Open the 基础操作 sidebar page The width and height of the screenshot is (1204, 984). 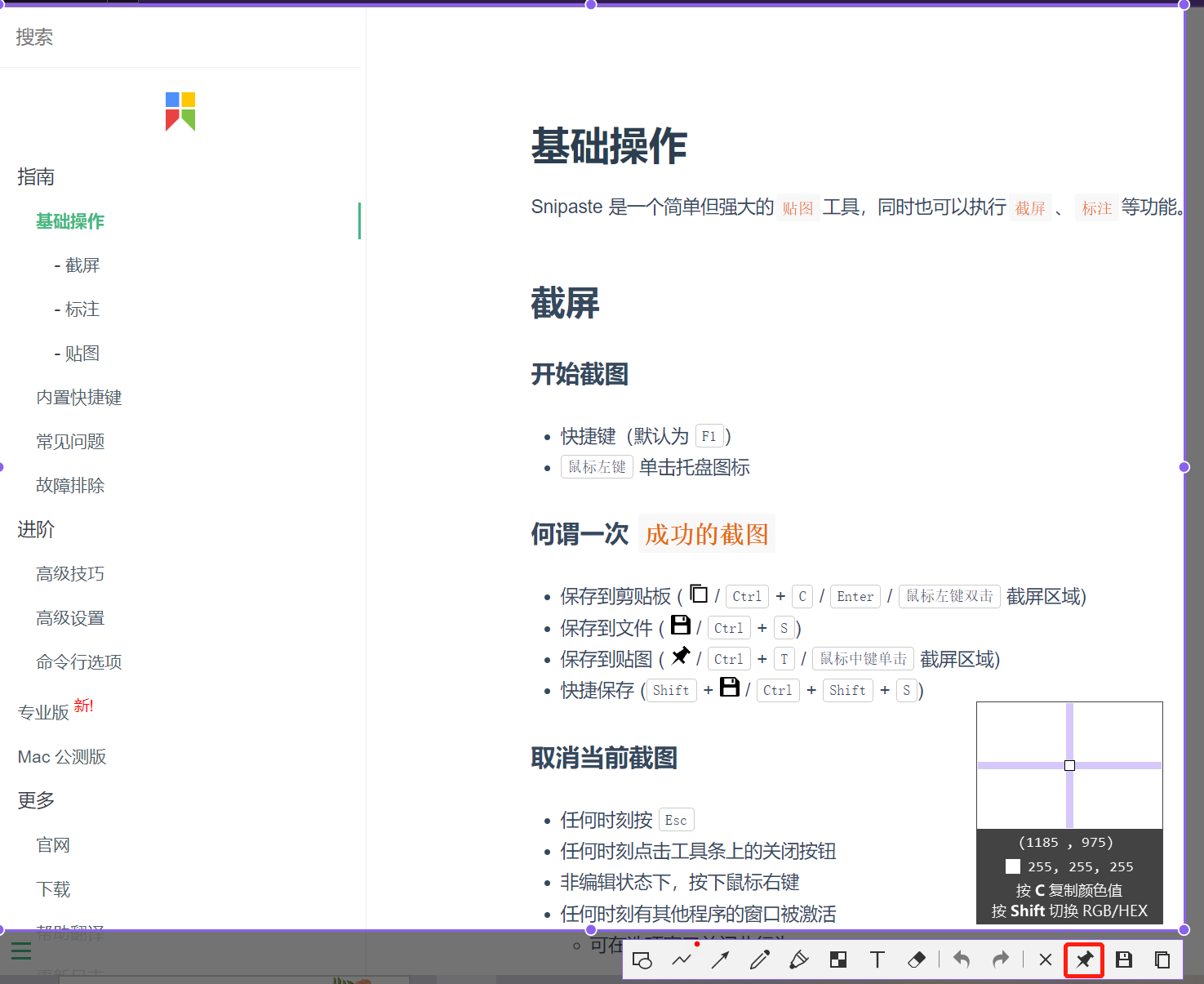click(70, 221)
